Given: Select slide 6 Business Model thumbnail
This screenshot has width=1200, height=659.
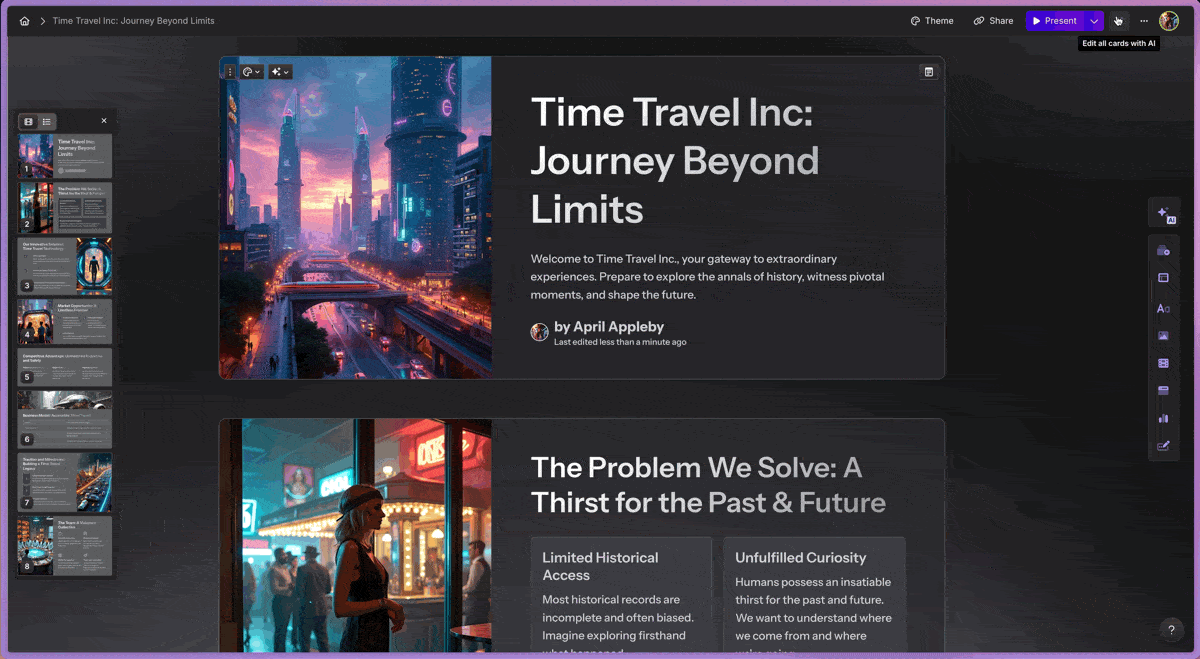Looking at the screenshot, I should pos(64,419).
